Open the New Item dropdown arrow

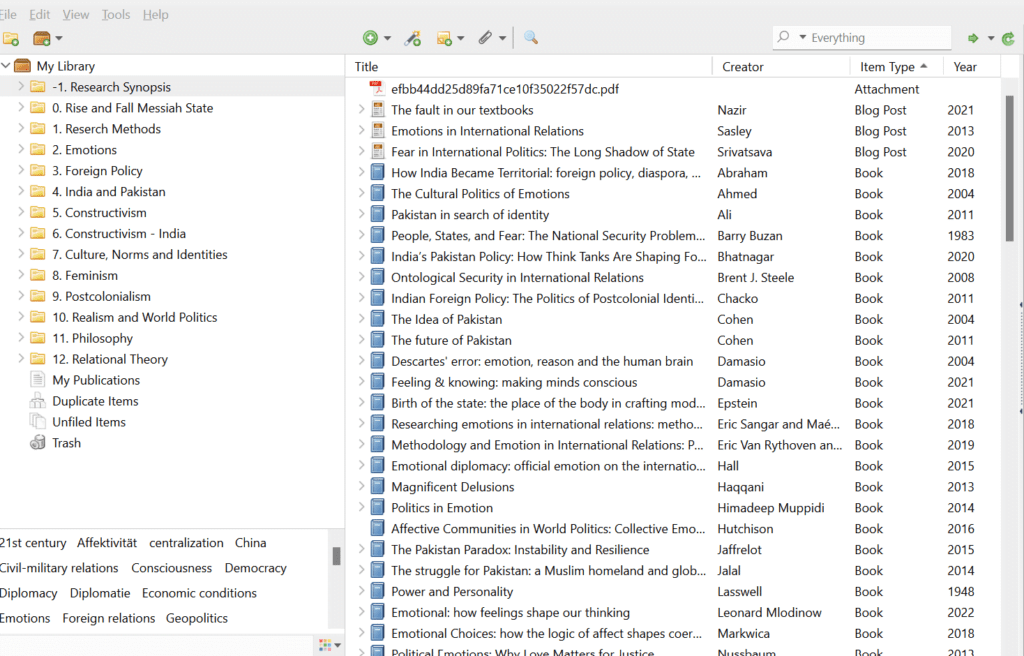point(387,39)
